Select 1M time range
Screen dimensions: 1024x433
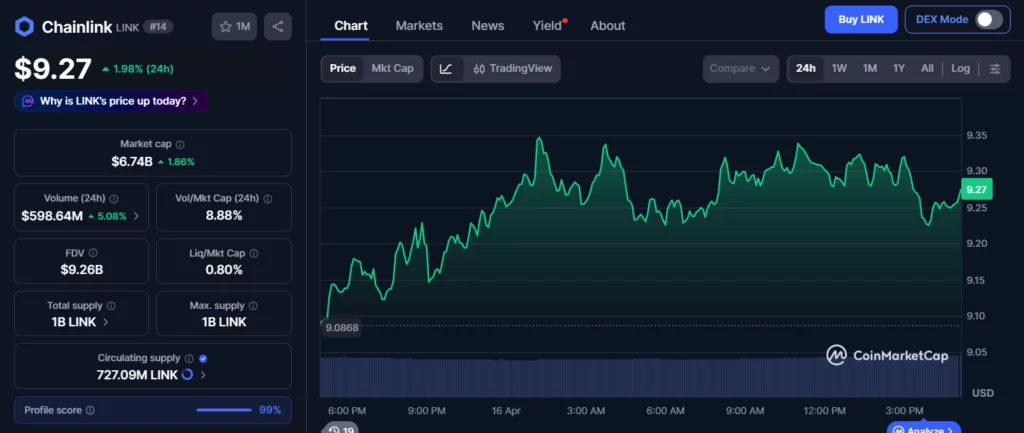point(870,69)
